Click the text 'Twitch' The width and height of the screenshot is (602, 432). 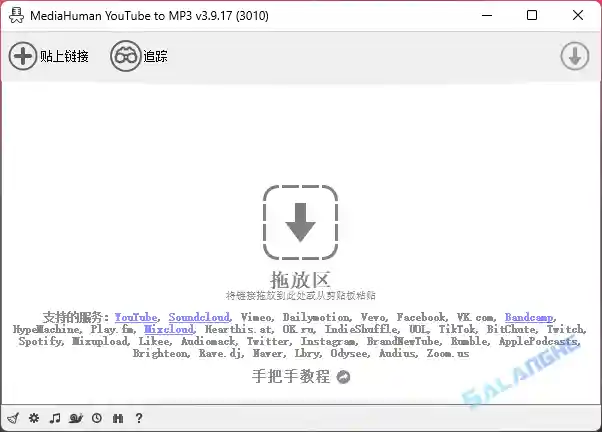[x=565, y=329]
